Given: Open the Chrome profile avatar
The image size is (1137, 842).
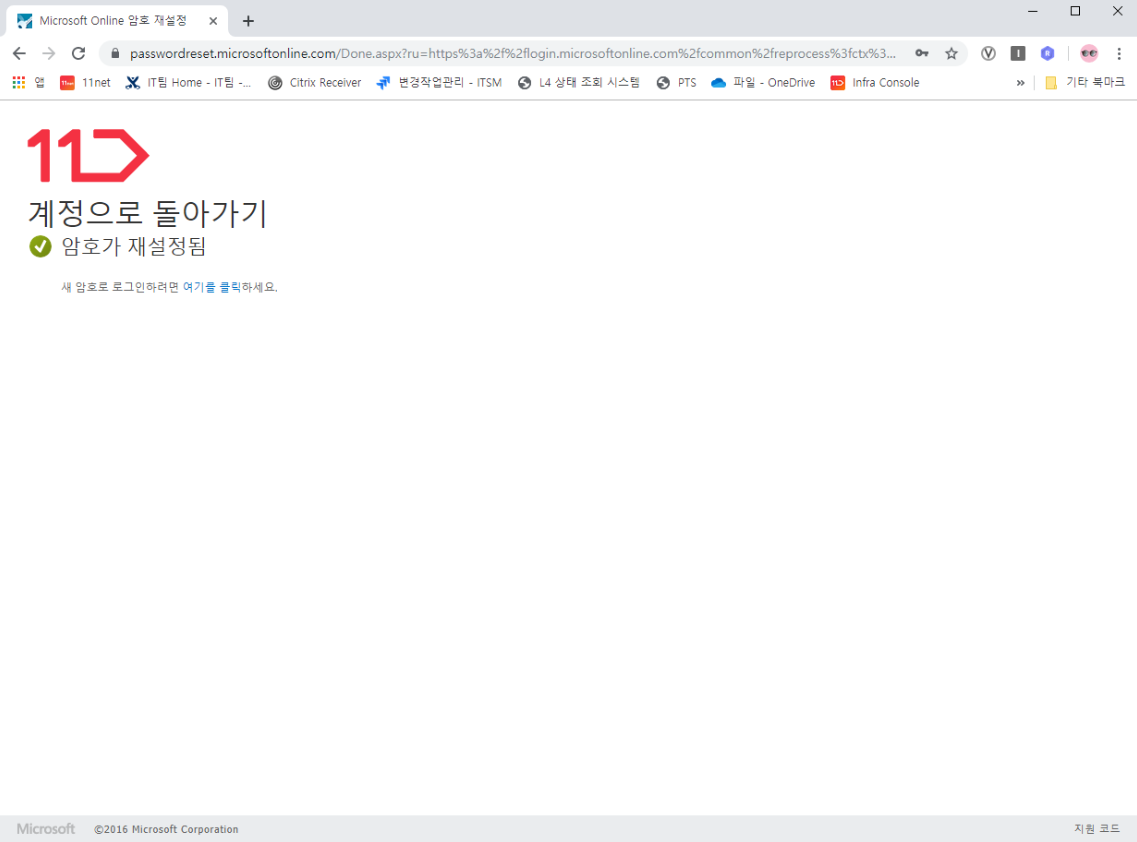Looking at the screenshot, I should click(1088, 54).
